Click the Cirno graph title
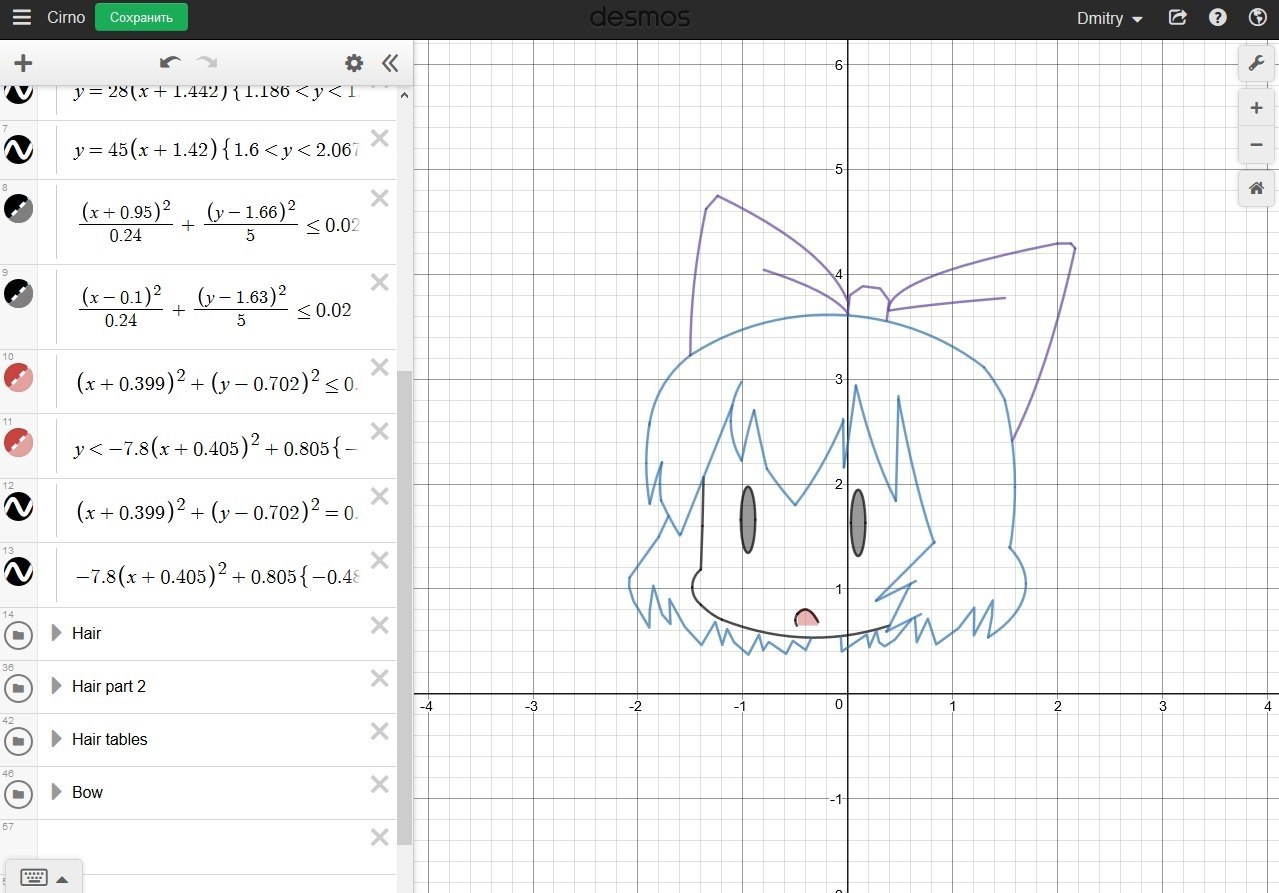 point(66,18)
